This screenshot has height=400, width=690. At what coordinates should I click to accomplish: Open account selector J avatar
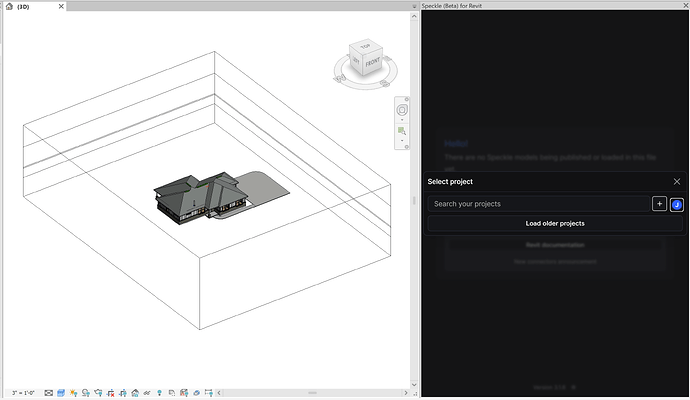[677, 205]
